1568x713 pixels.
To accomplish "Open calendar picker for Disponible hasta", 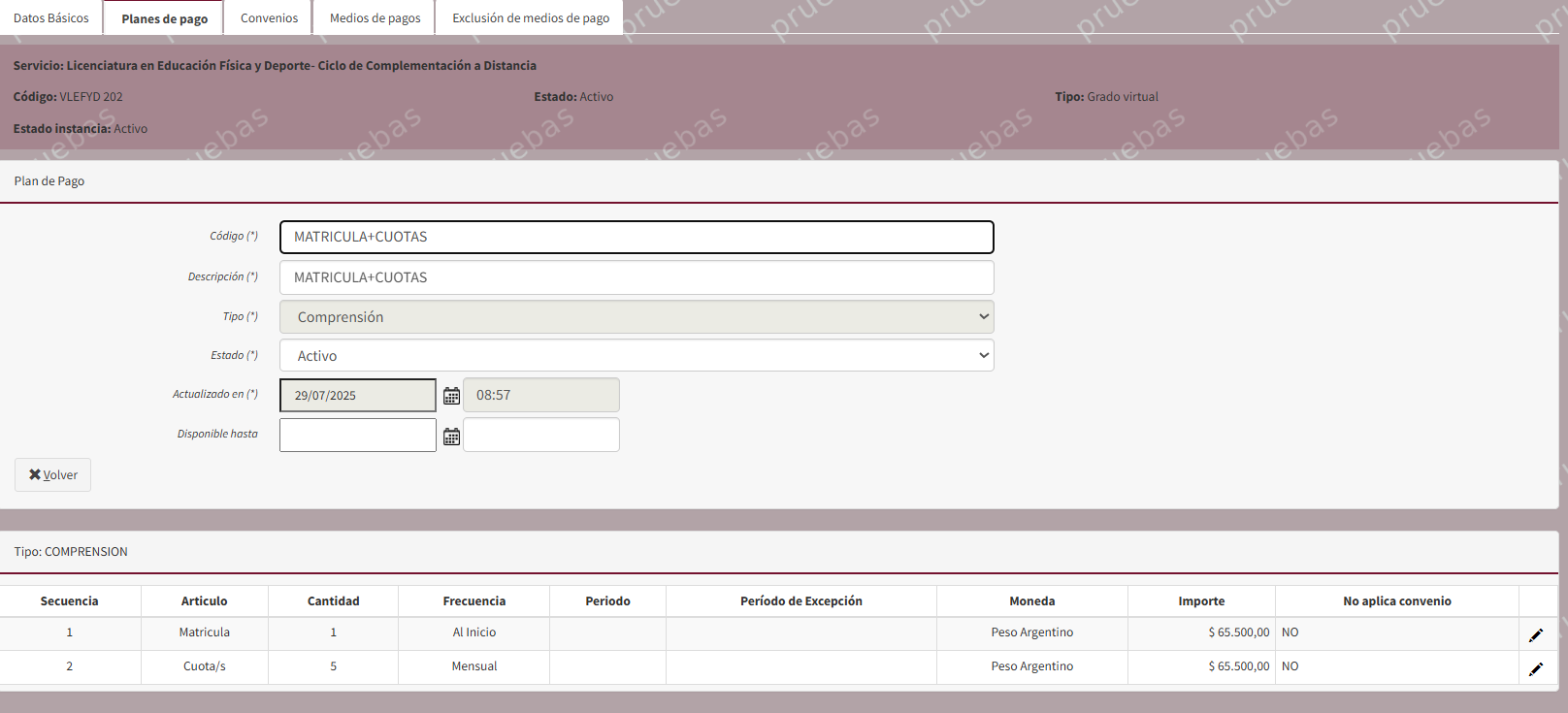I will pos(451,437).
